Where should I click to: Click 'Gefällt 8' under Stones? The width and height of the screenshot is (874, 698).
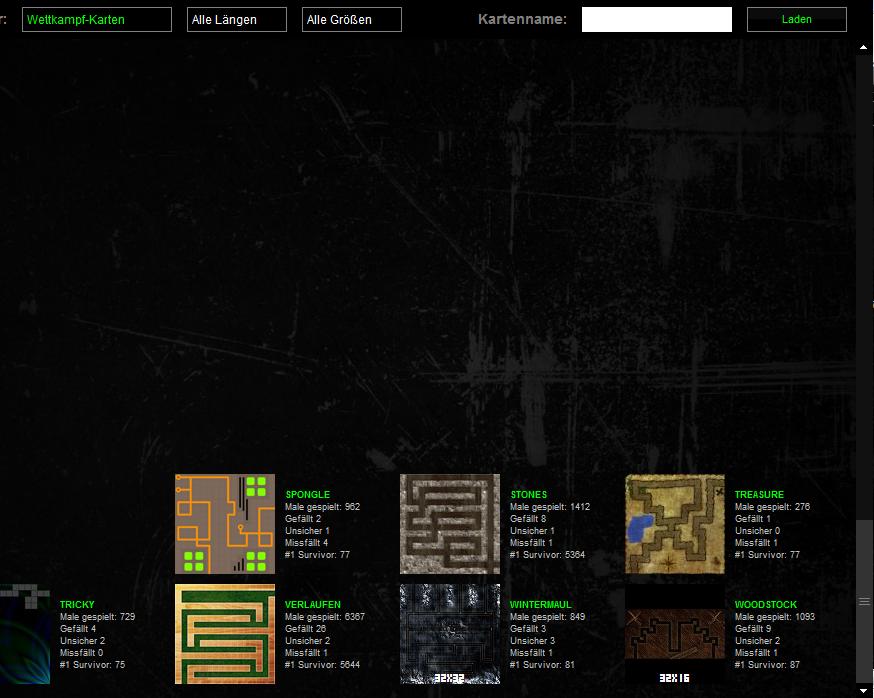pos(528,518)
